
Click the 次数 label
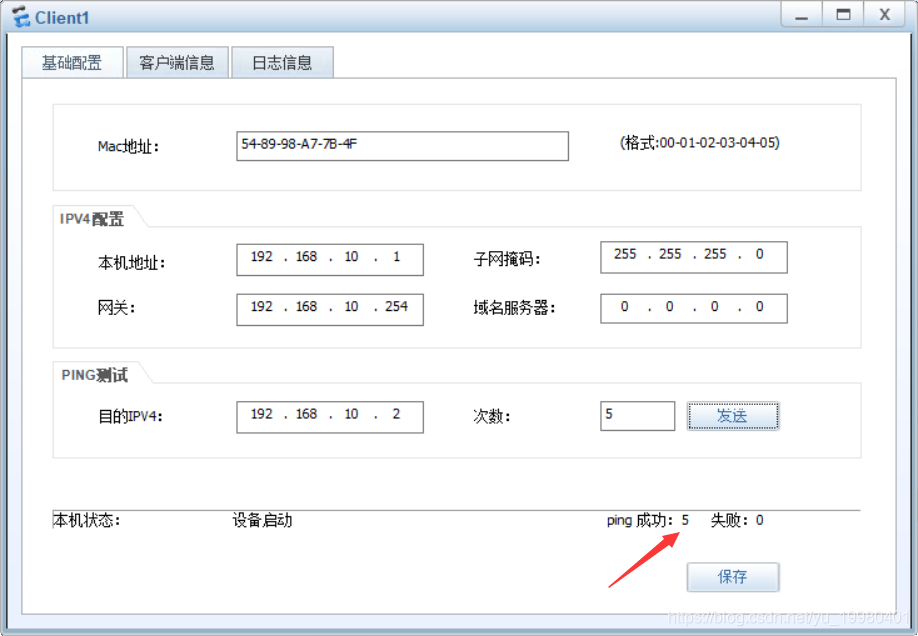pos(492,416)
